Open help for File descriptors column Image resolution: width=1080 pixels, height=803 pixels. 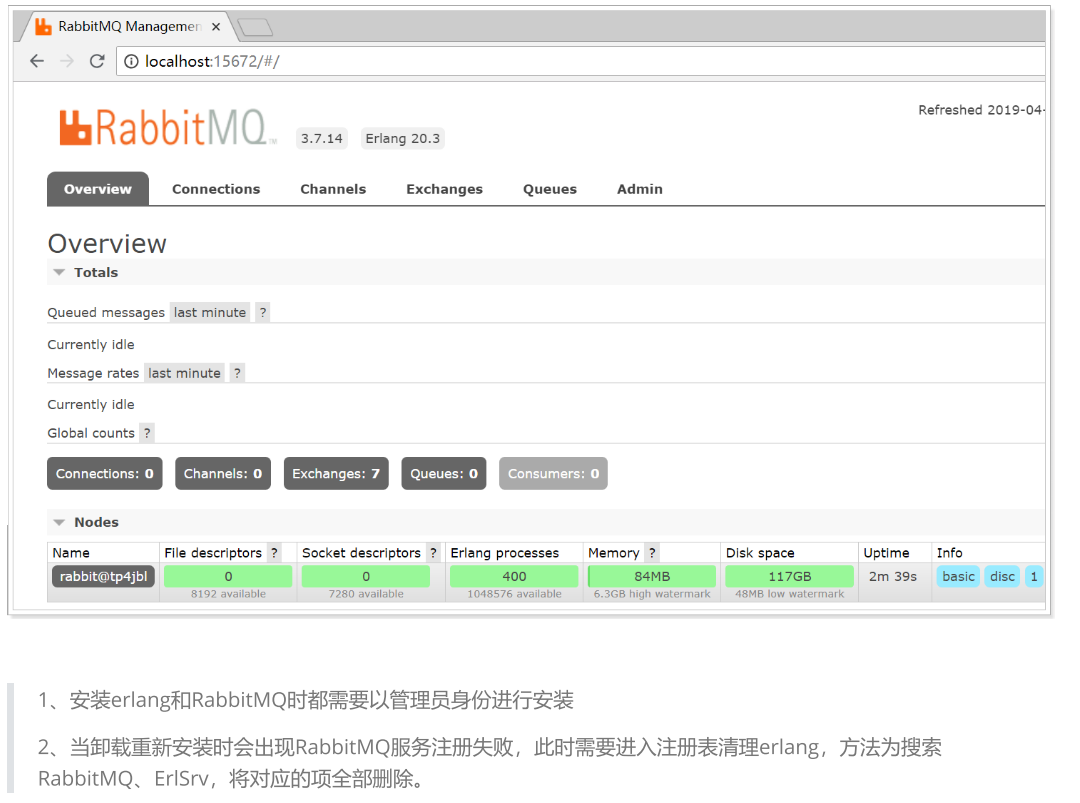[x=274, y=553]
